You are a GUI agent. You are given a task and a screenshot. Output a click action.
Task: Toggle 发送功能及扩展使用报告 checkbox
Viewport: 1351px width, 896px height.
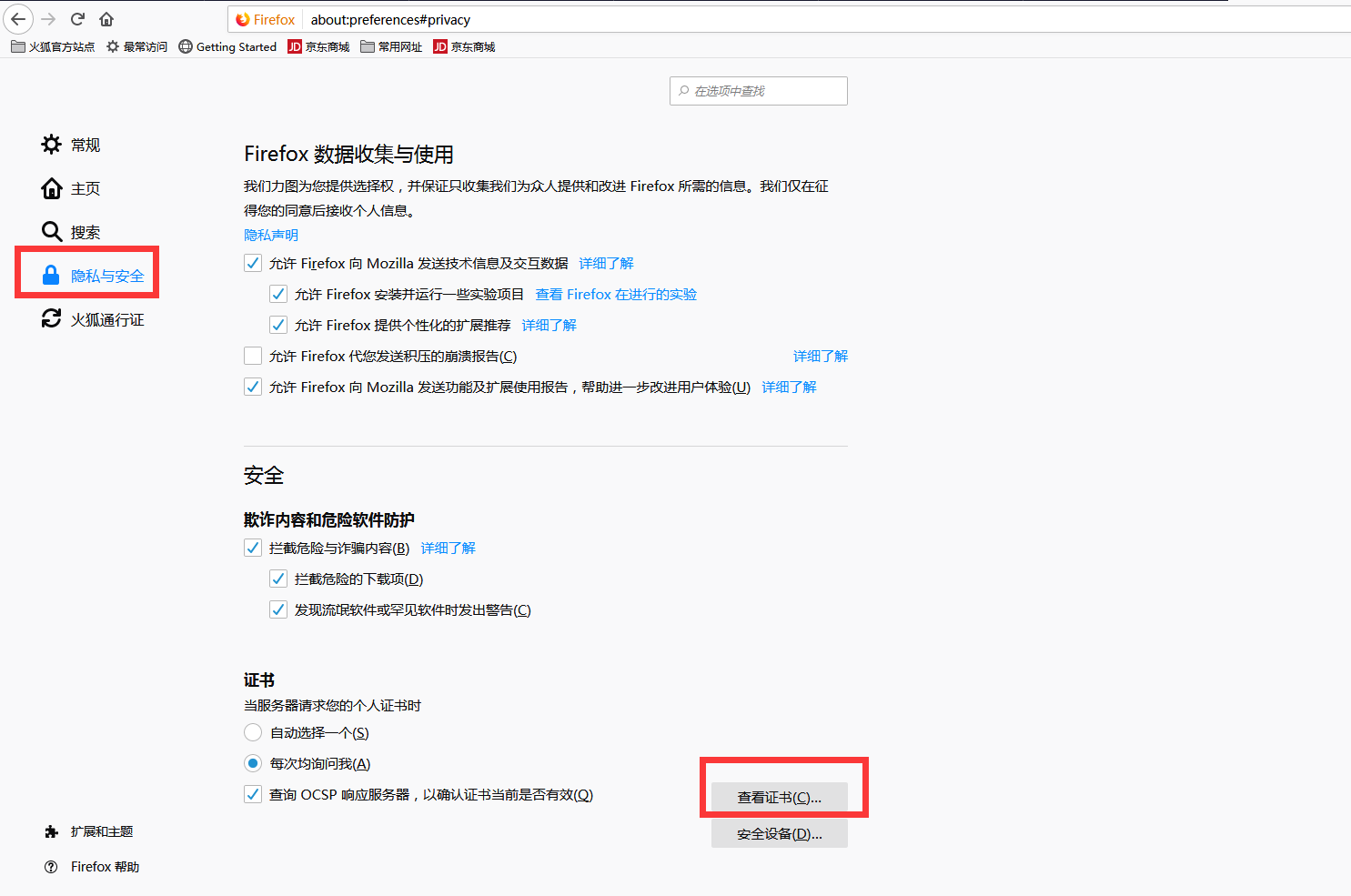[253, 387]
